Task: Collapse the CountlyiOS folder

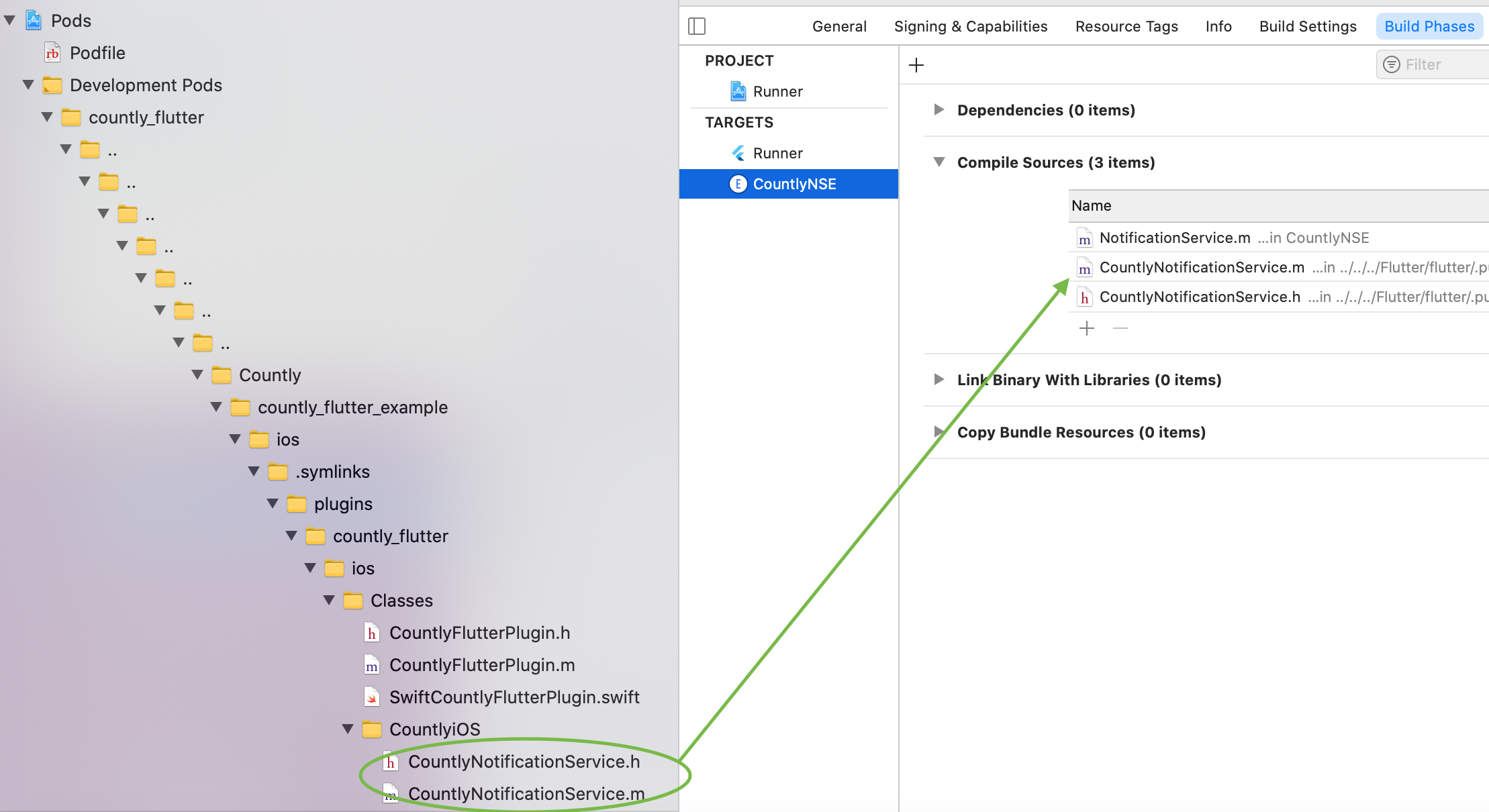Action: [x=348, y=729]
